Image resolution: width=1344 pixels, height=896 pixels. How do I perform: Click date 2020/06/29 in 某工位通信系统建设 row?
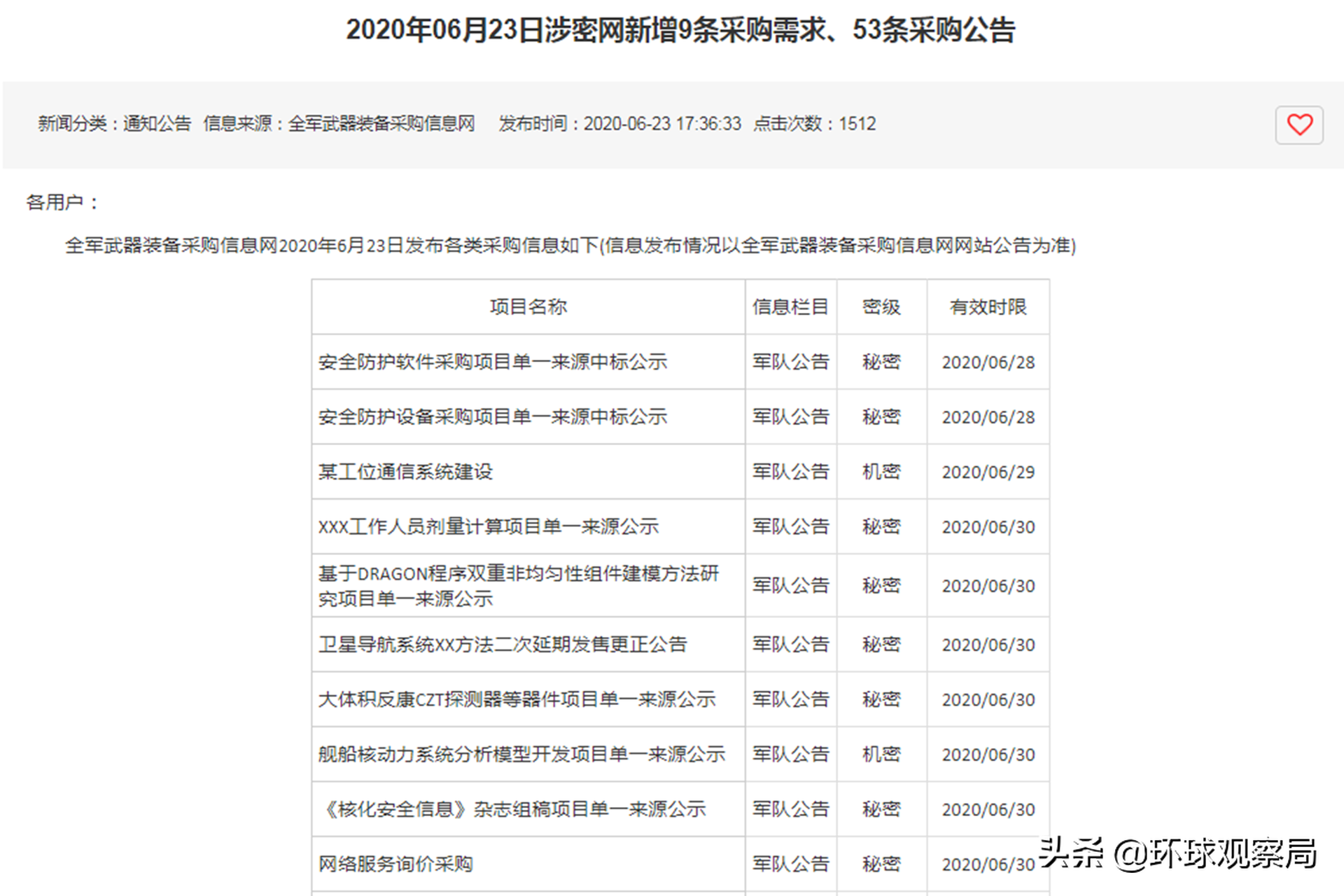click(x=988, y=472)
